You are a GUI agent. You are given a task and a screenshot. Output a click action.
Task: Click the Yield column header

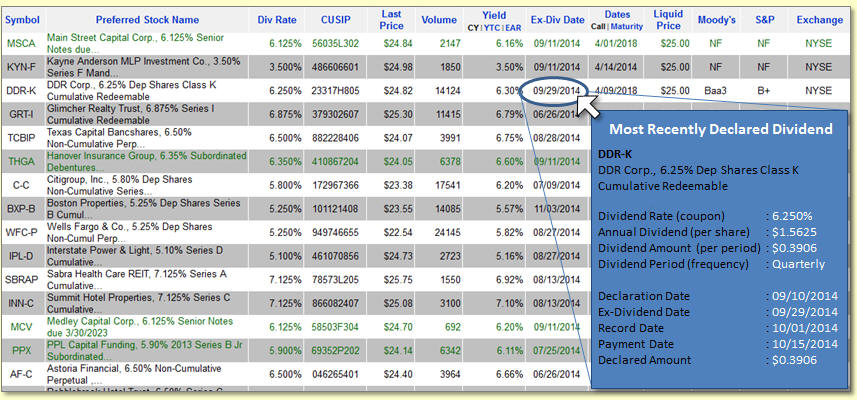point(494,15)
